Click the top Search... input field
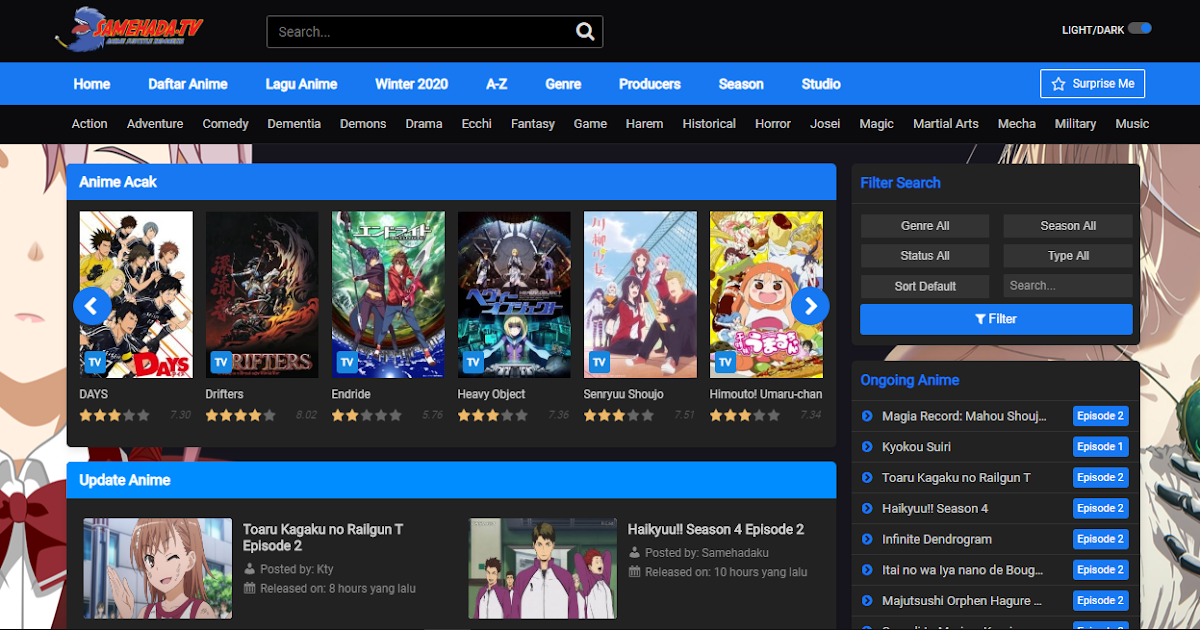 pyautogui.click(x=420, y=32)
